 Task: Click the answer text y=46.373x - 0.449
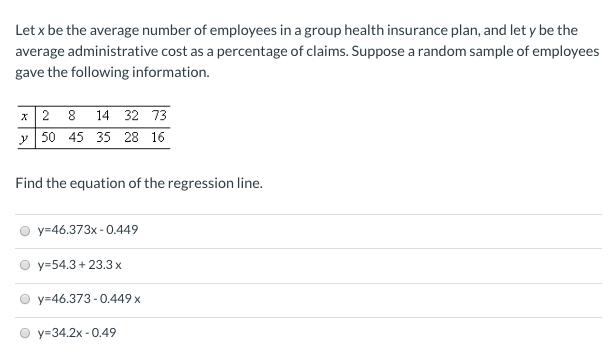click(88, 230)
